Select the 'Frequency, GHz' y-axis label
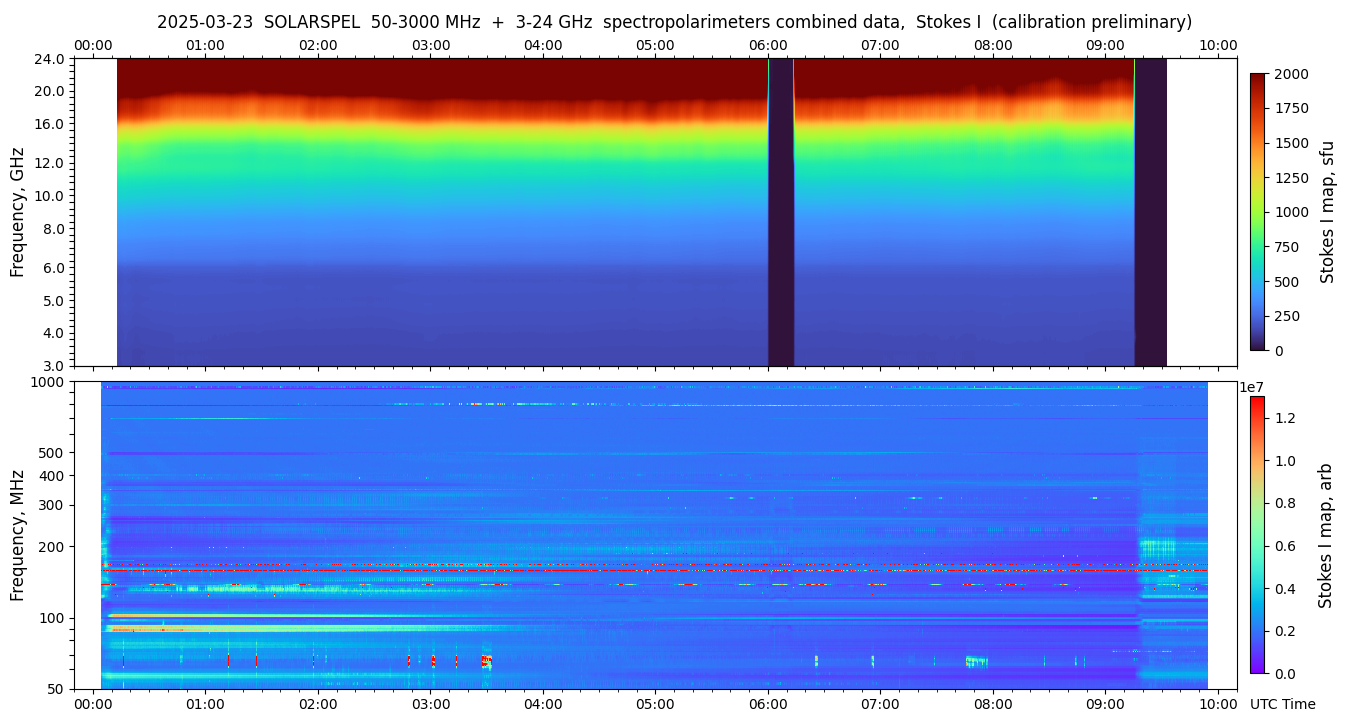Viewport: 1350px width, 725px height. pos(17,213)
